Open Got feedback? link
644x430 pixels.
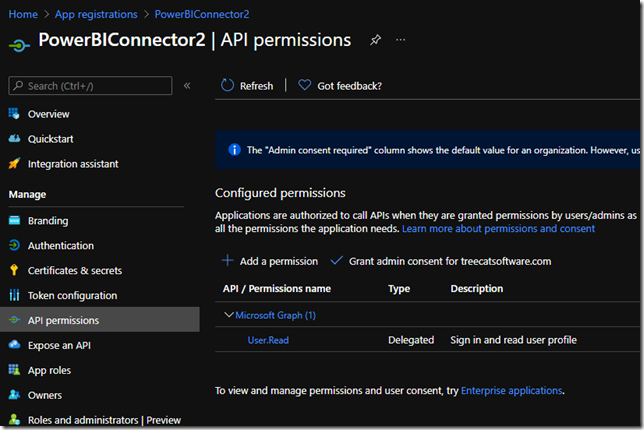349,86
